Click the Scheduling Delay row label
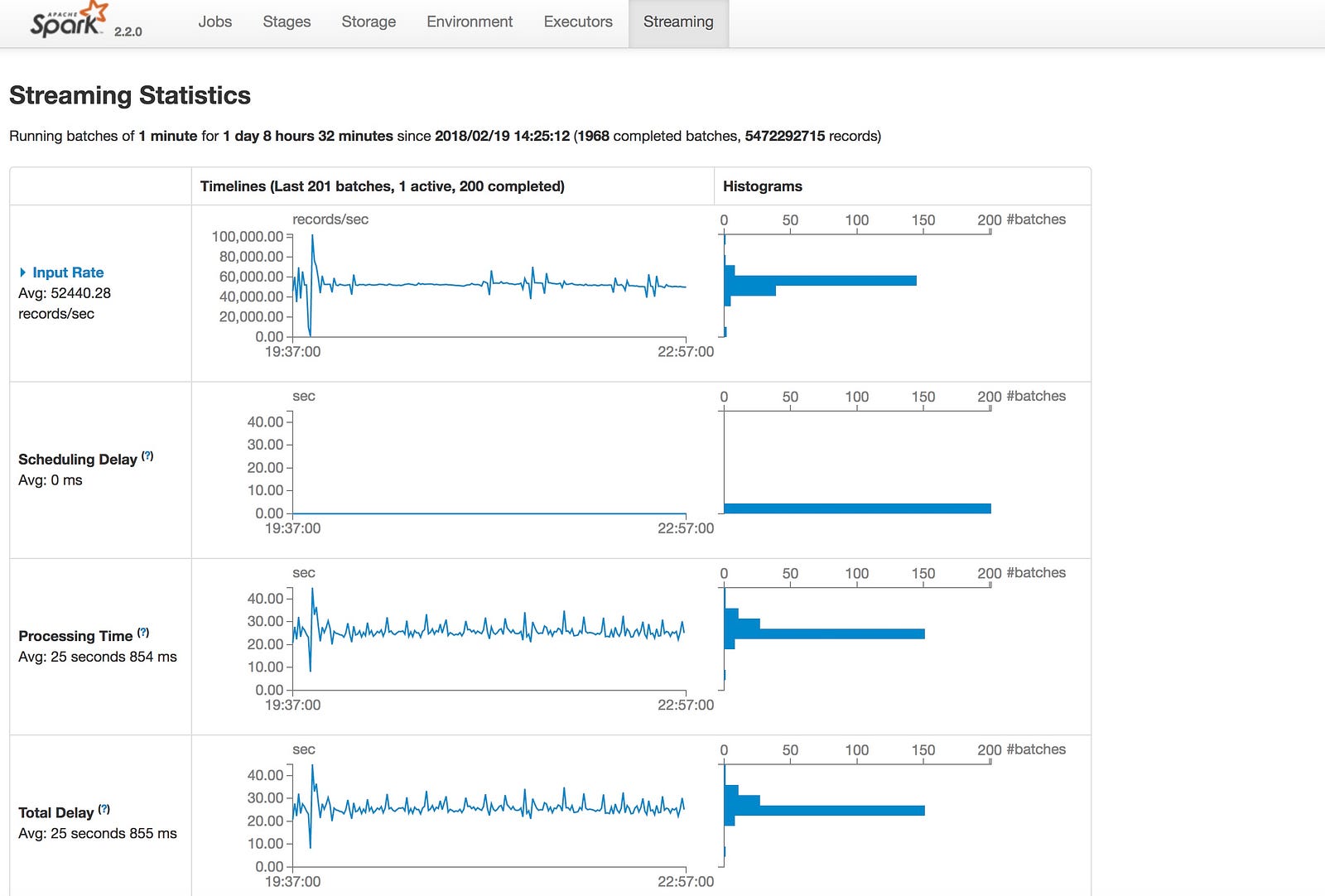The image size is (1325, 896). click(78, 460)
